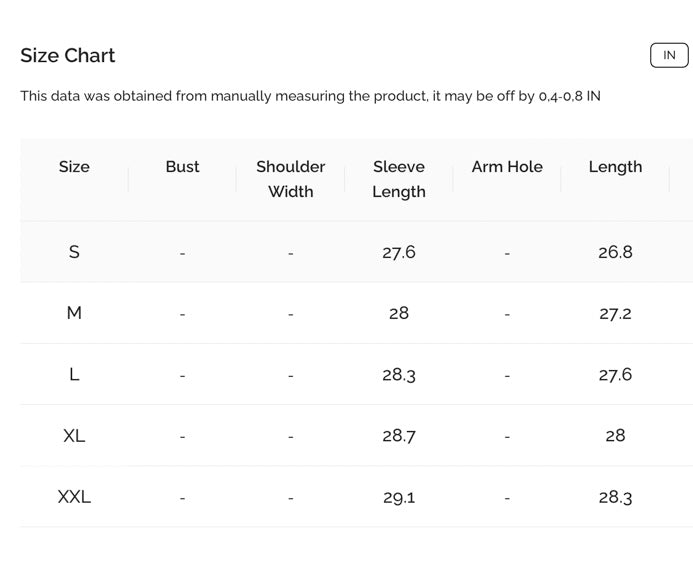
Task: Select the Length column header
Action: [615, 167]
